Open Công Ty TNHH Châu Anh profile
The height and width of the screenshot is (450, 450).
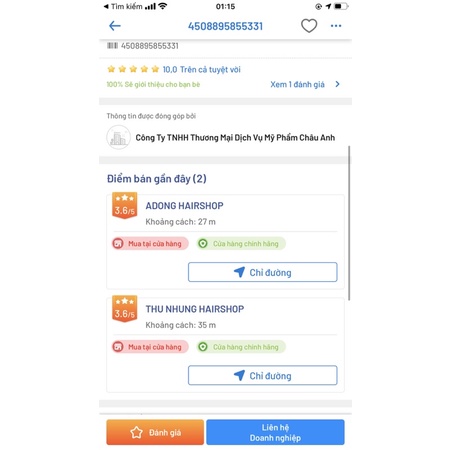[x=235, y=138]
